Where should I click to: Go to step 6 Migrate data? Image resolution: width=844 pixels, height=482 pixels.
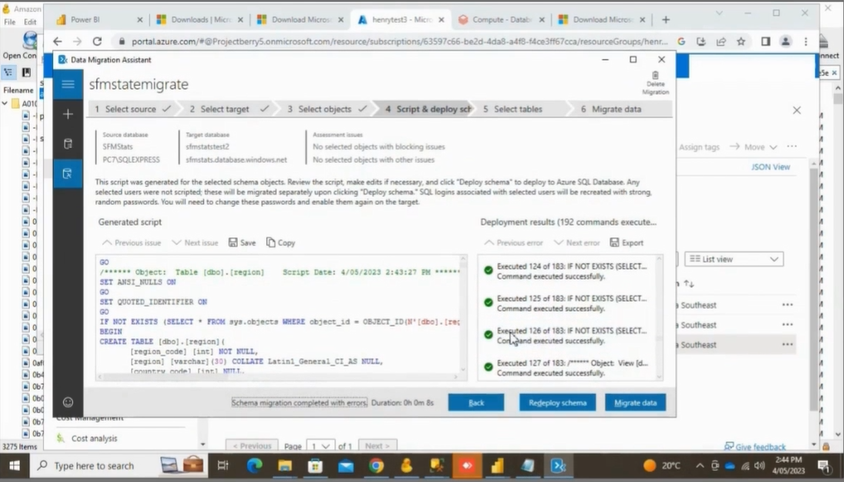click(616, 109)
